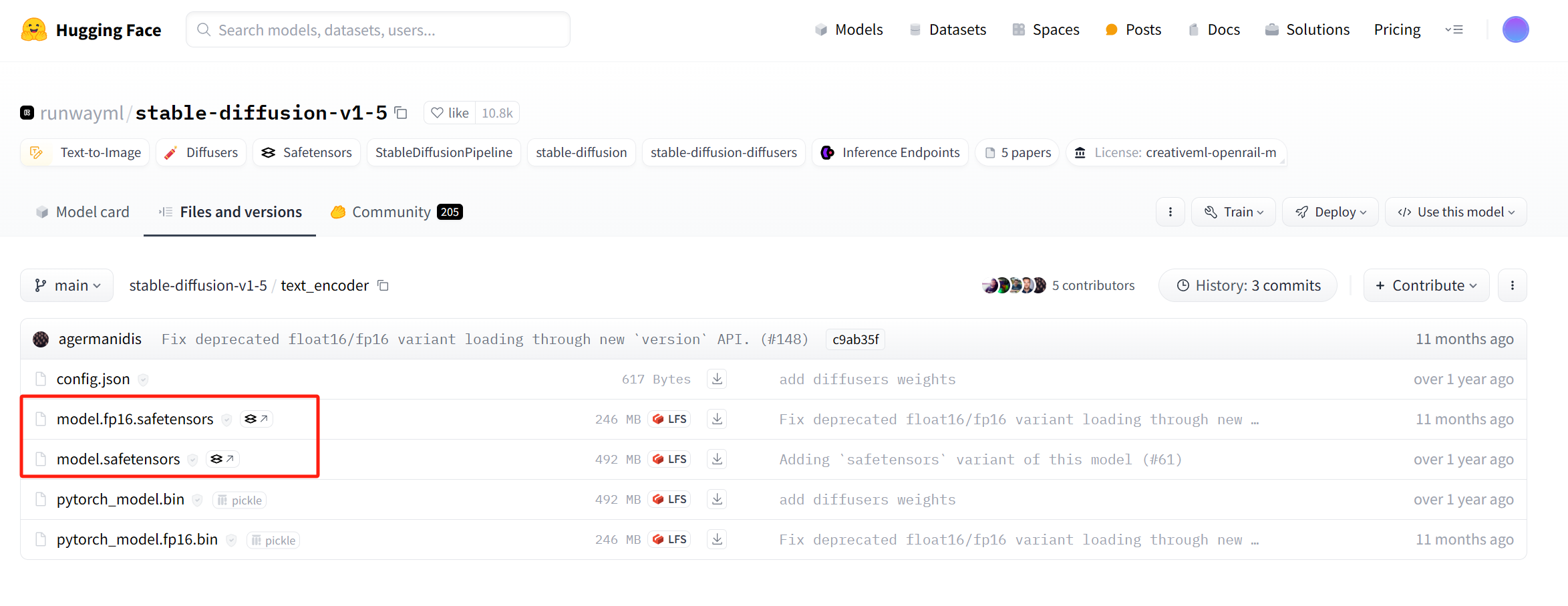Go to Models in top navigation
Image resolution: width=1568 pixels, height=606 pixels.
click(849, 29)
